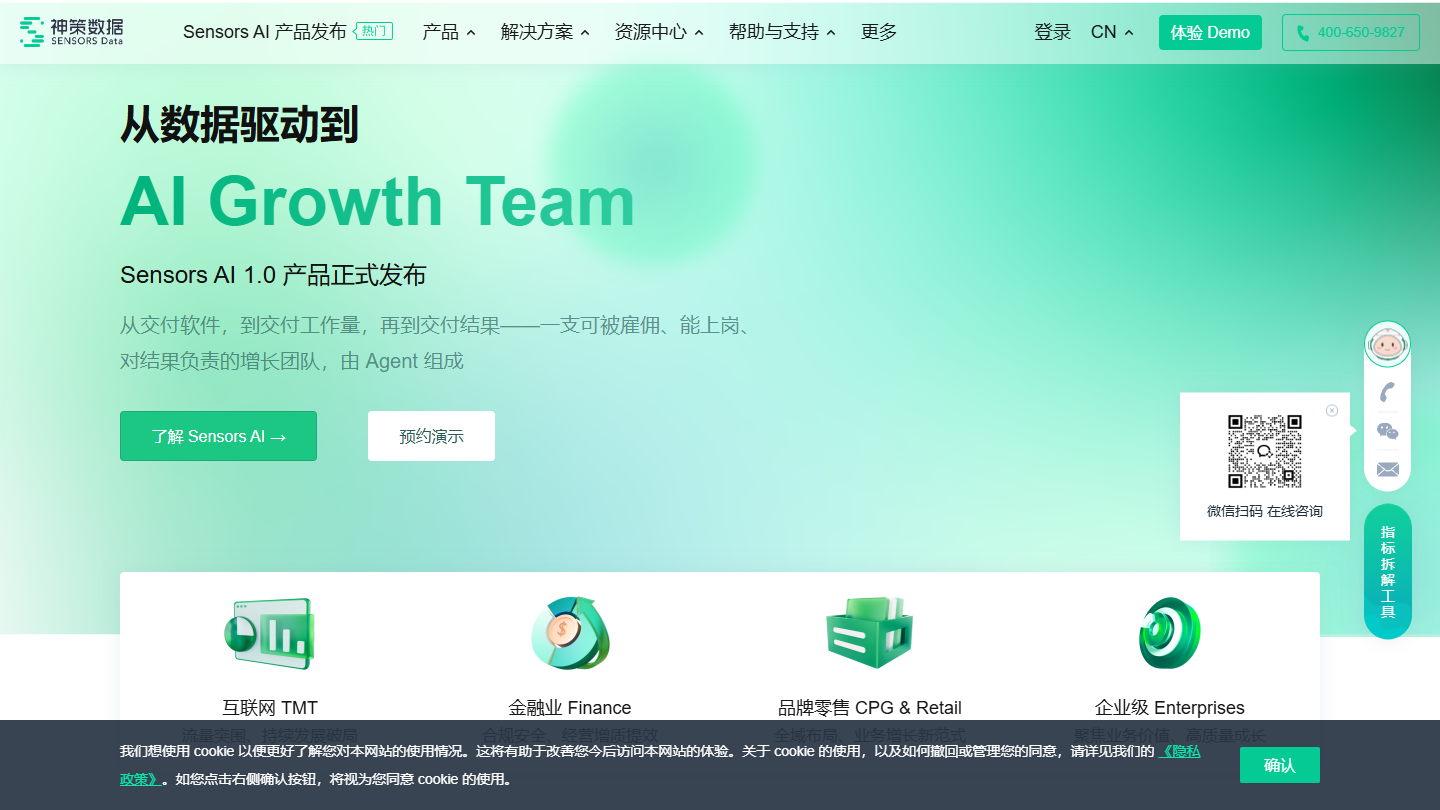This screenshot has width=1440, height=810.
Task: Close the WeChat QR code popup
Action: pos(1332,410)
